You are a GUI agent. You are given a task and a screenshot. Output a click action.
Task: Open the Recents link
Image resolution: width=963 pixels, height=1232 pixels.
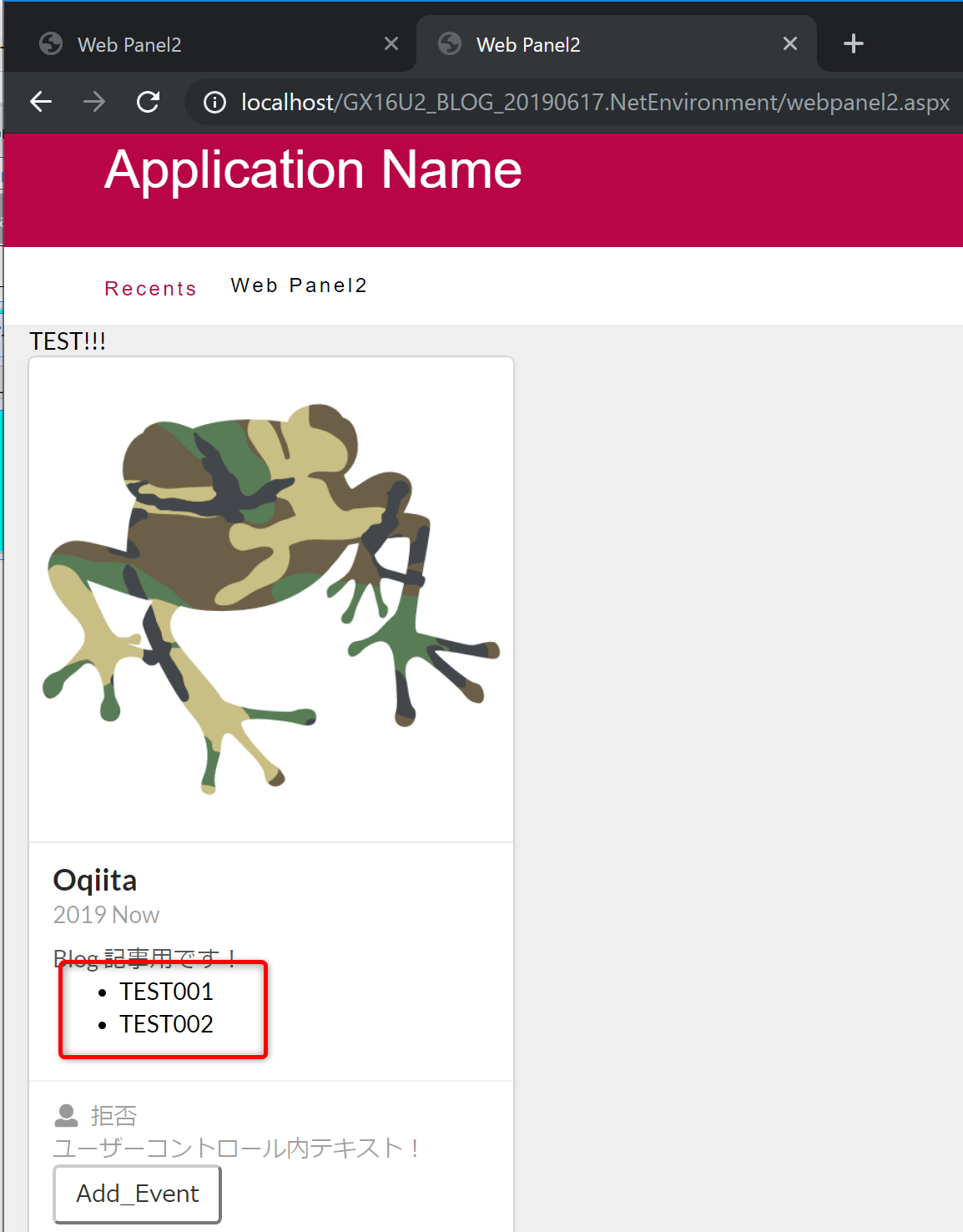coord(150,289)
